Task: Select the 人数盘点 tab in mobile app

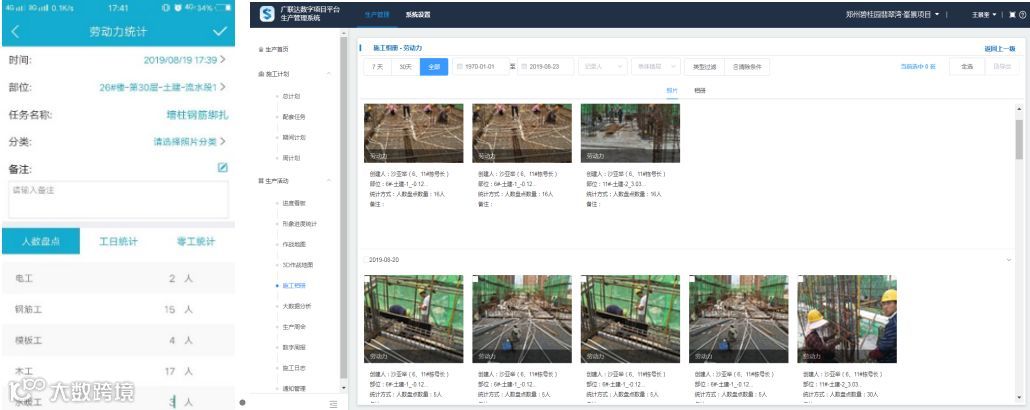Action: point(41,241)
